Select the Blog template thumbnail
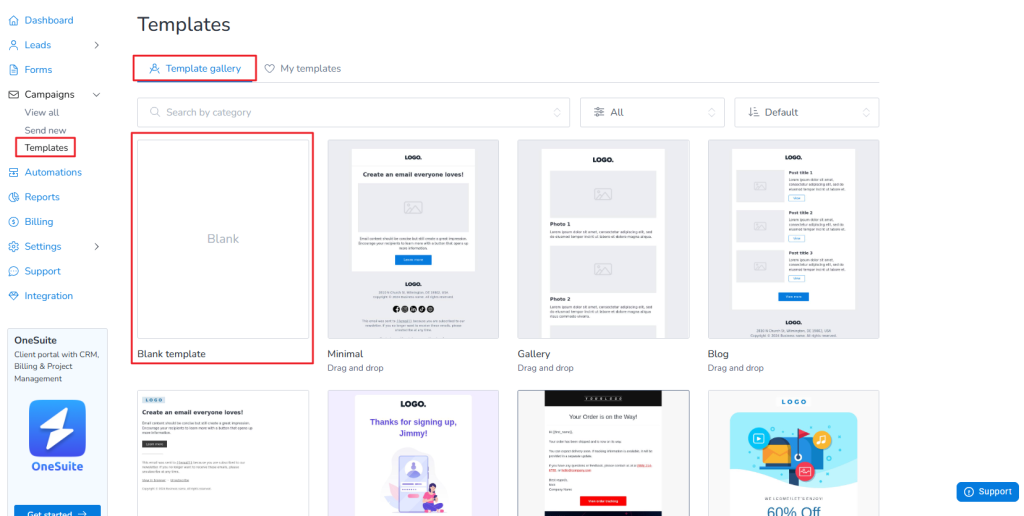Image resolution: width=1024 pixels, height=516 pixels. 793,239
